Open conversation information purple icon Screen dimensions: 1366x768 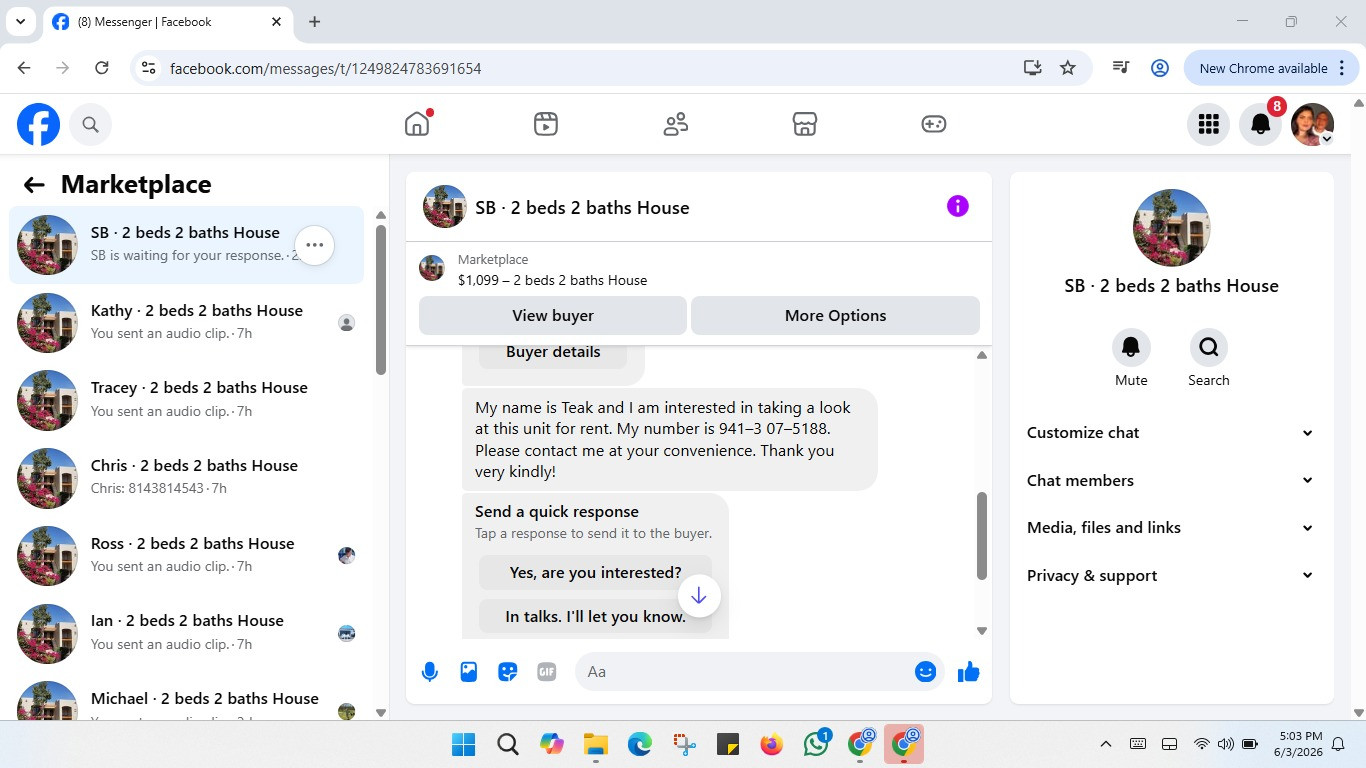958,206
